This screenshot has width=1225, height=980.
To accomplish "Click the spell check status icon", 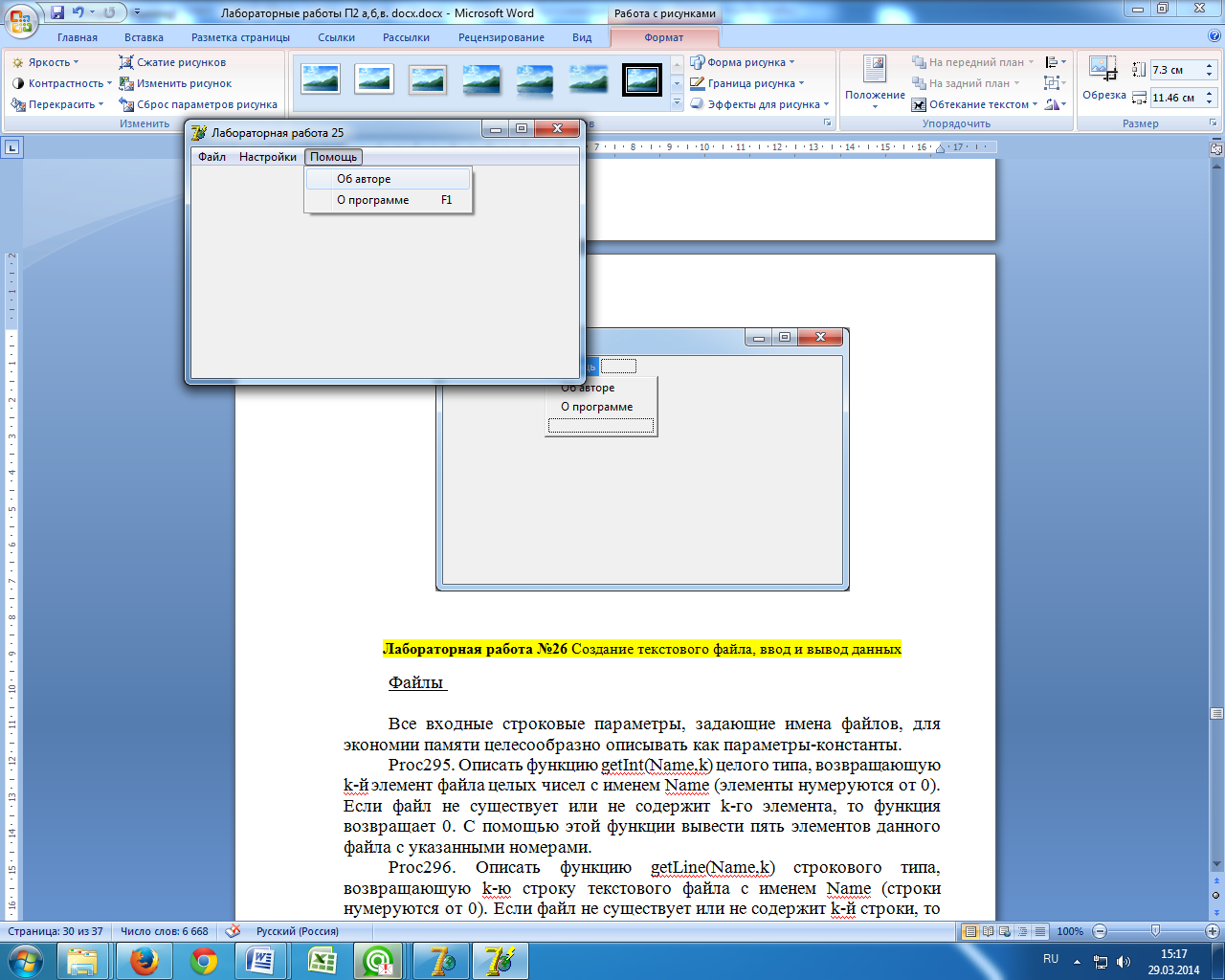I will (233, 931).
